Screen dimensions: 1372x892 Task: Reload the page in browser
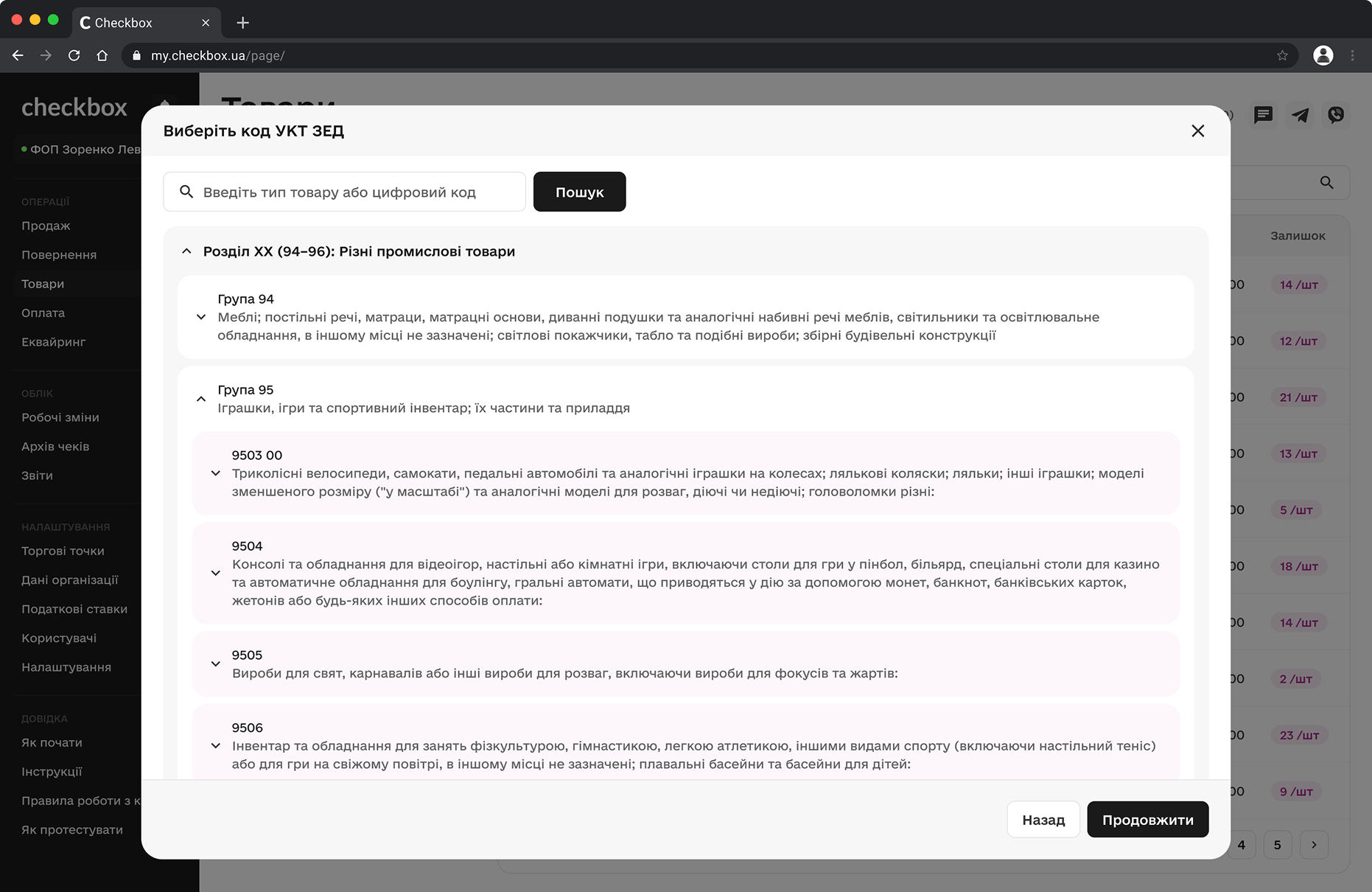click(74, 55)
